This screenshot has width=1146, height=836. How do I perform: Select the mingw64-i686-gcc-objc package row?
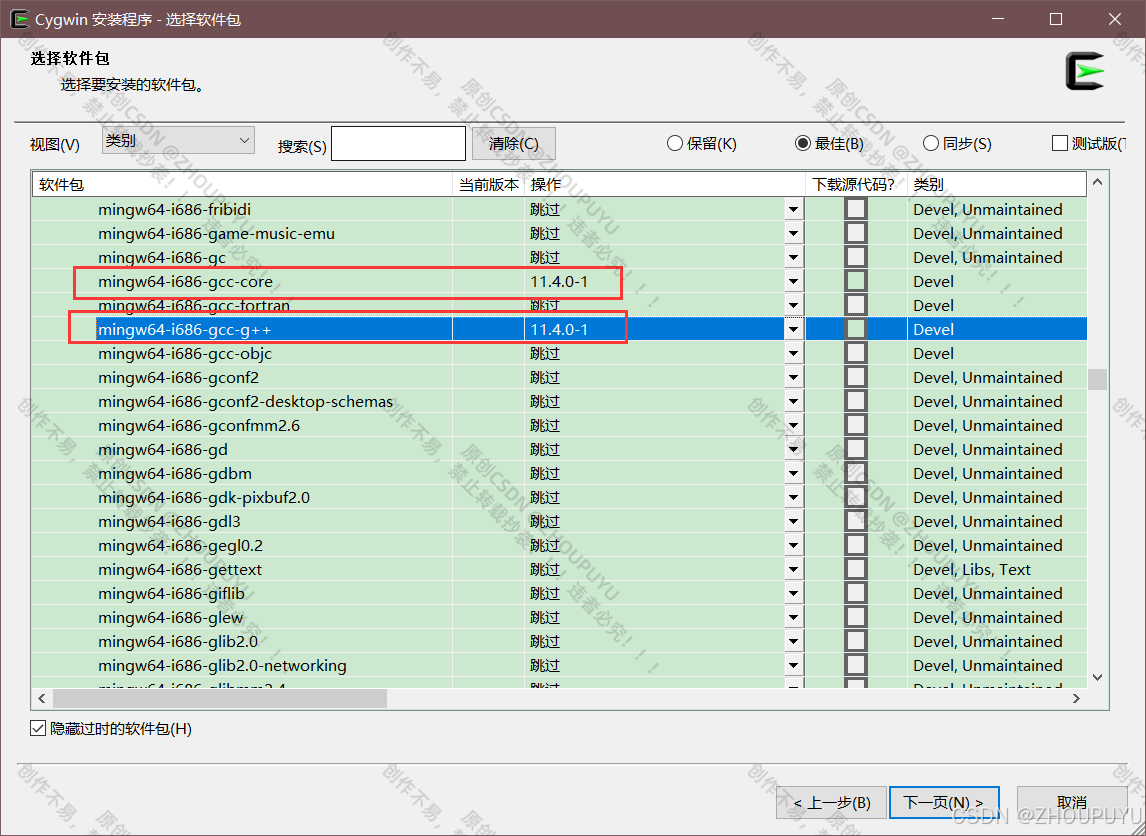tap(559, 354)
